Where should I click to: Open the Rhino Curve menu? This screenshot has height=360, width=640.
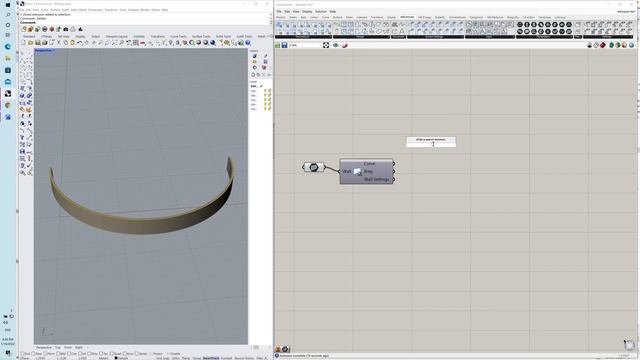point(44,10)
